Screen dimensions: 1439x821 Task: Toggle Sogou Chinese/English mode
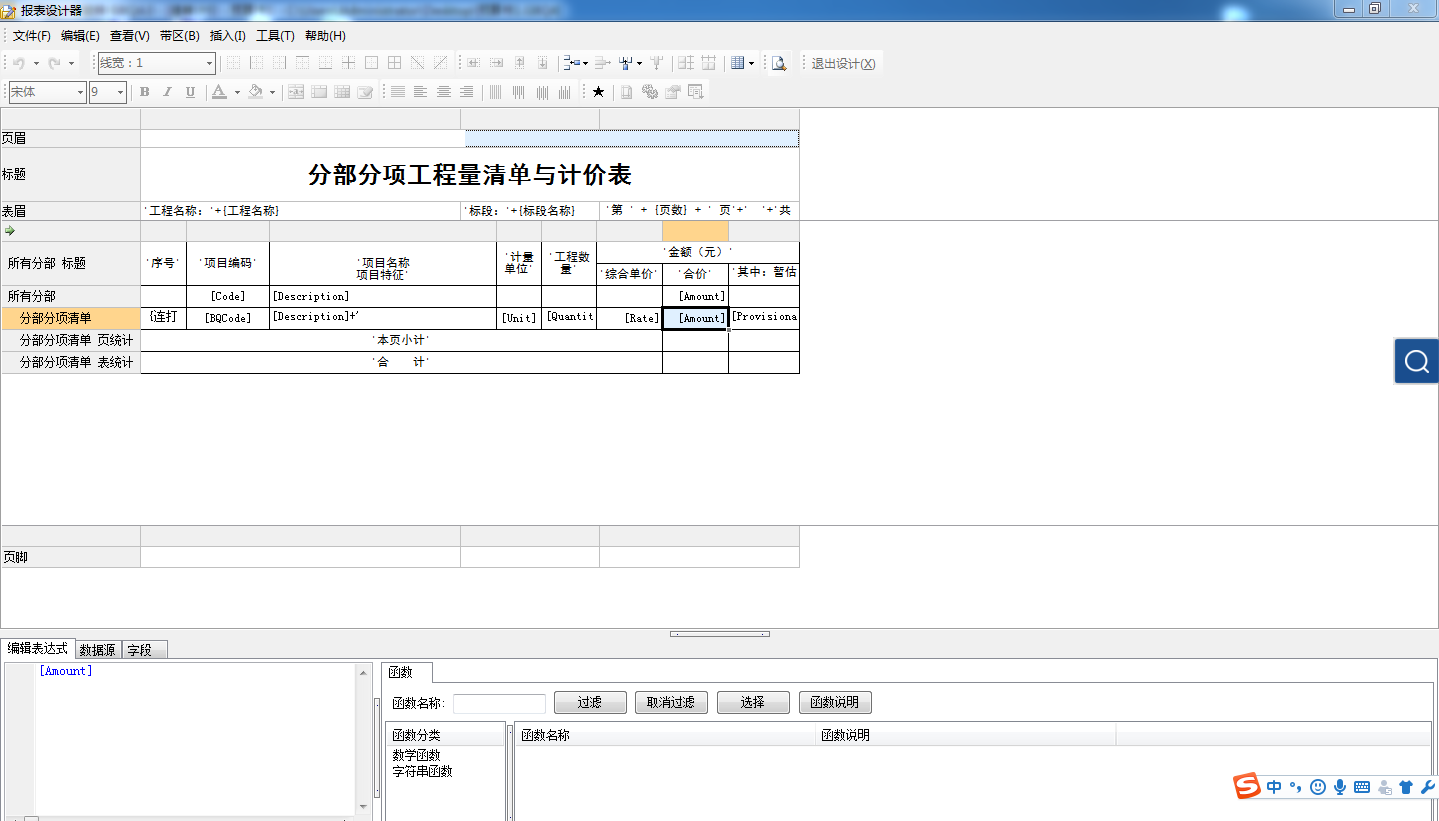[1274, 787]
